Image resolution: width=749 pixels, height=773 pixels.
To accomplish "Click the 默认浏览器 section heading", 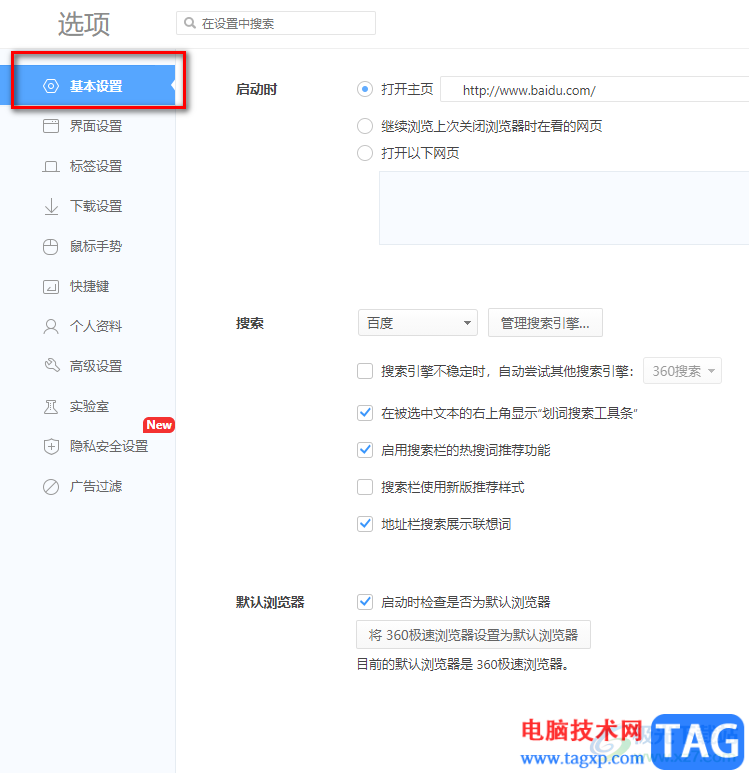I will 270,602.
